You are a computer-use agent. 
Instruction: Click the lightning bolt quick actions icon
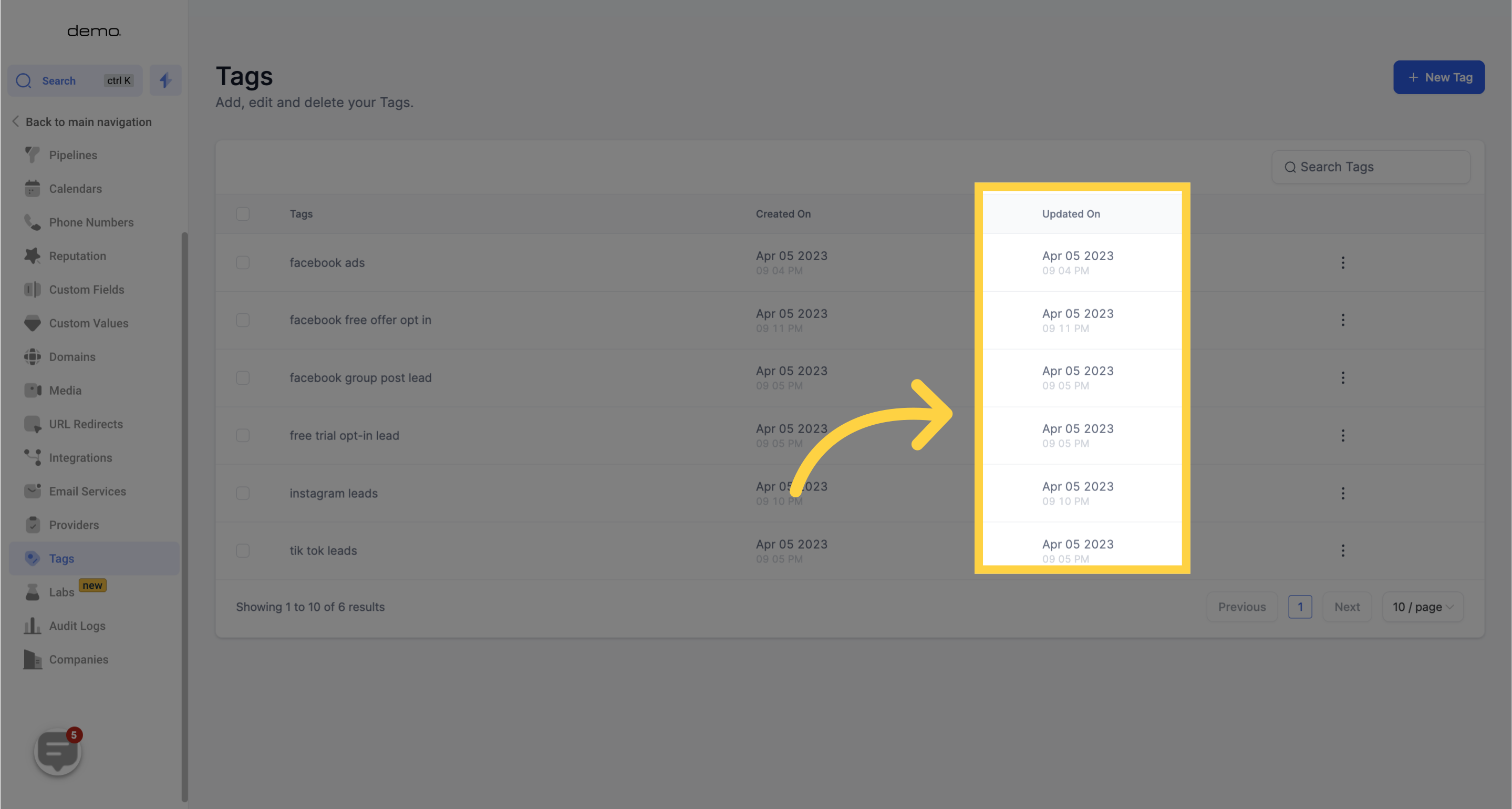point(165,80)
